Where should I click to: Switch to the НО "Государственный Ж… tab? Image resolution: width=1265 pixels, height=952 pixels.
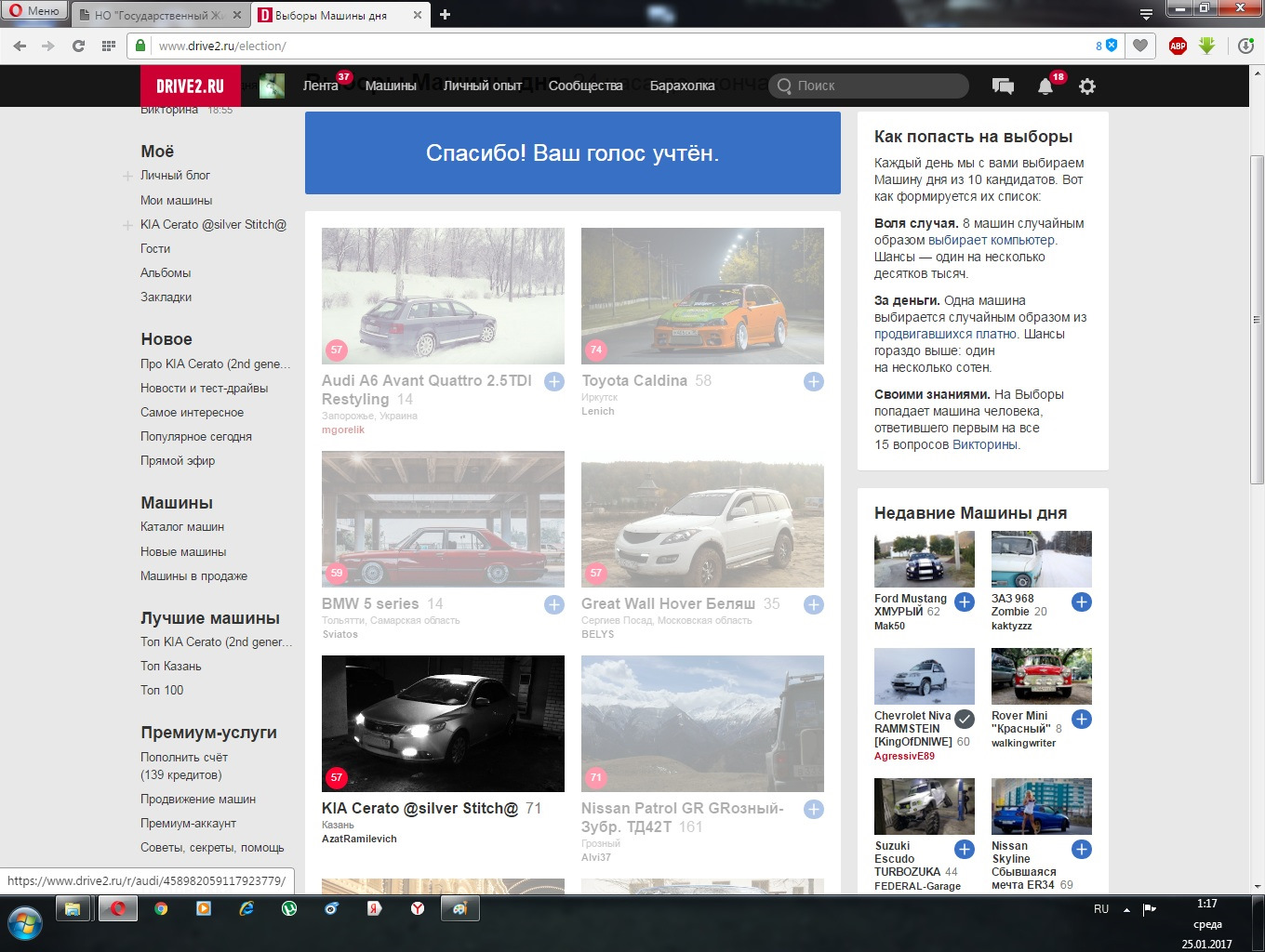(159, 15)
